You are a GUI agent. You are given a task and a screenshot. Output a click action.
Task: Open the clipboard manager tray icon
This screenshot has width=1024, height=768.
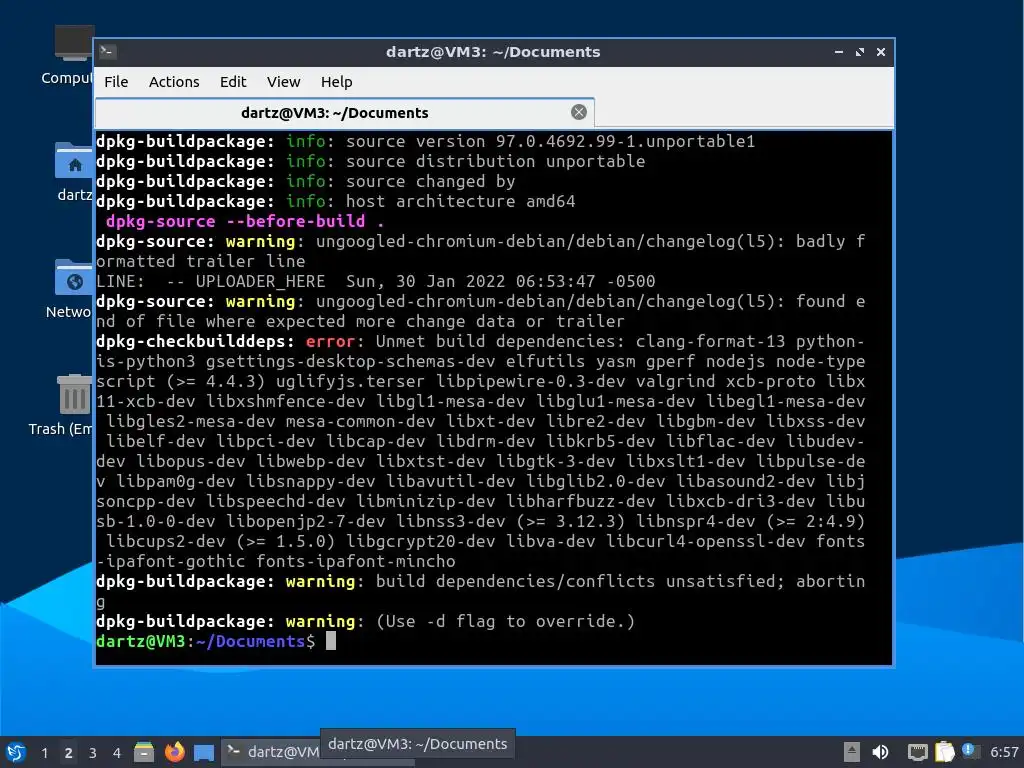coord(944,752)
